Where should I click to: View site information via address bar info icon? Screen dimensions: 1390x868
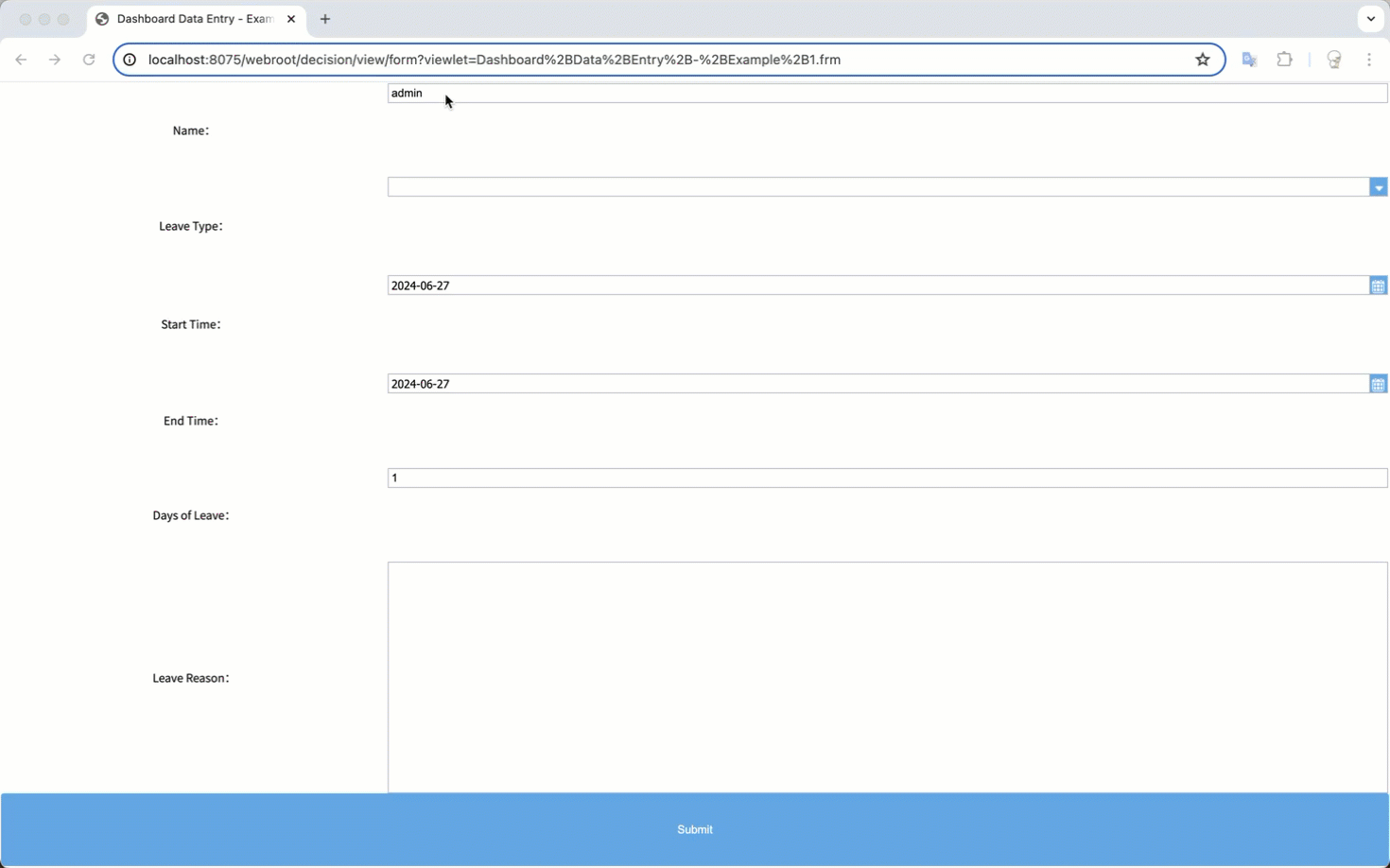pos(128,59)
